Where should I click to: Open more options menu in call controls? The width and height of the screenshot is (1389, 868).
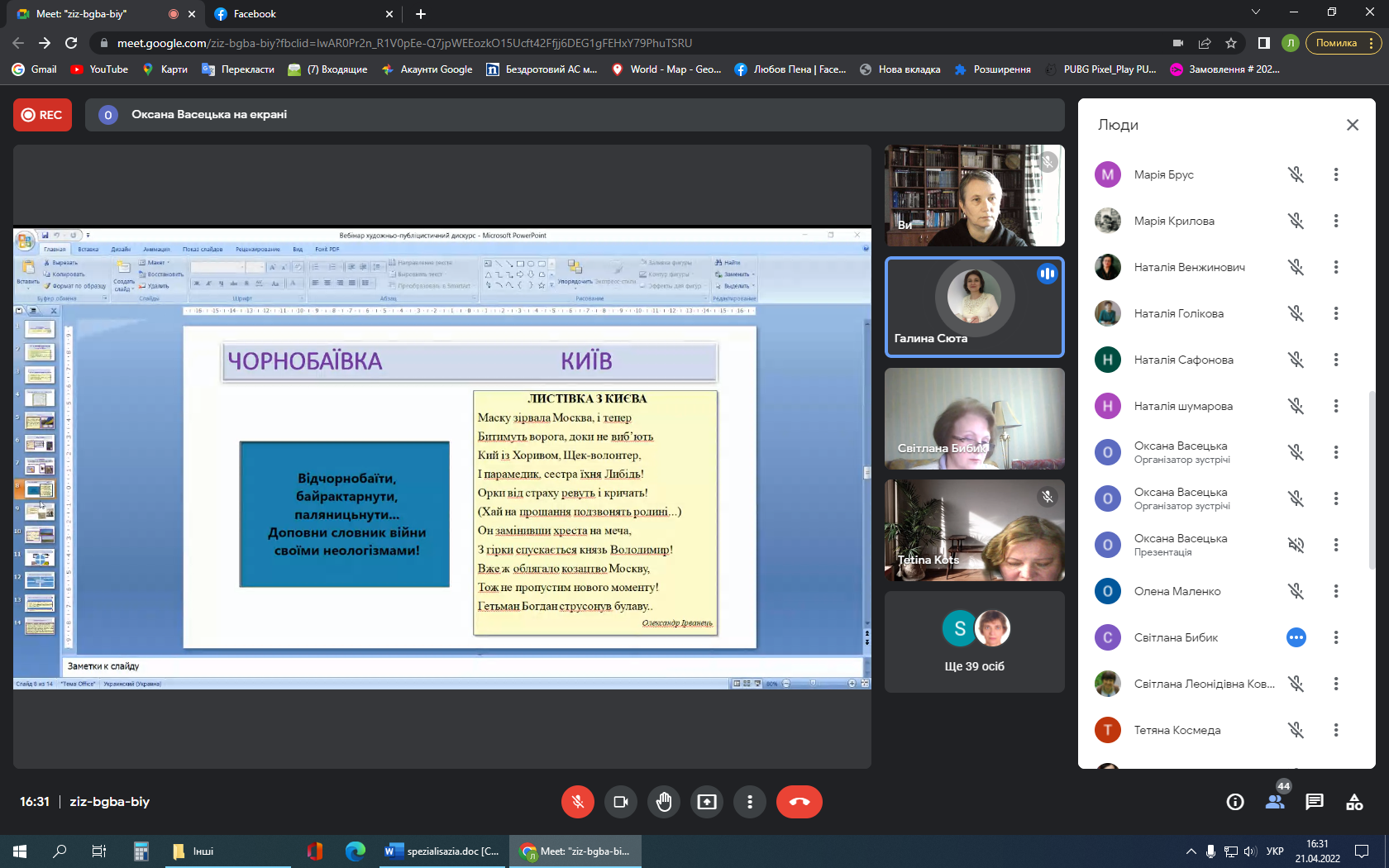(750, 802)
